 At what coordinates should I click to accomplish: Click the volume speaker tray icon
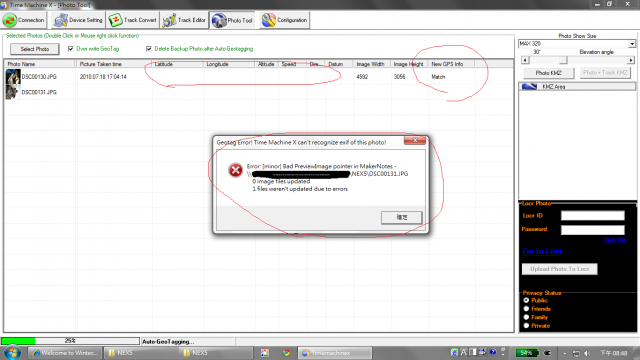[587, 353]
